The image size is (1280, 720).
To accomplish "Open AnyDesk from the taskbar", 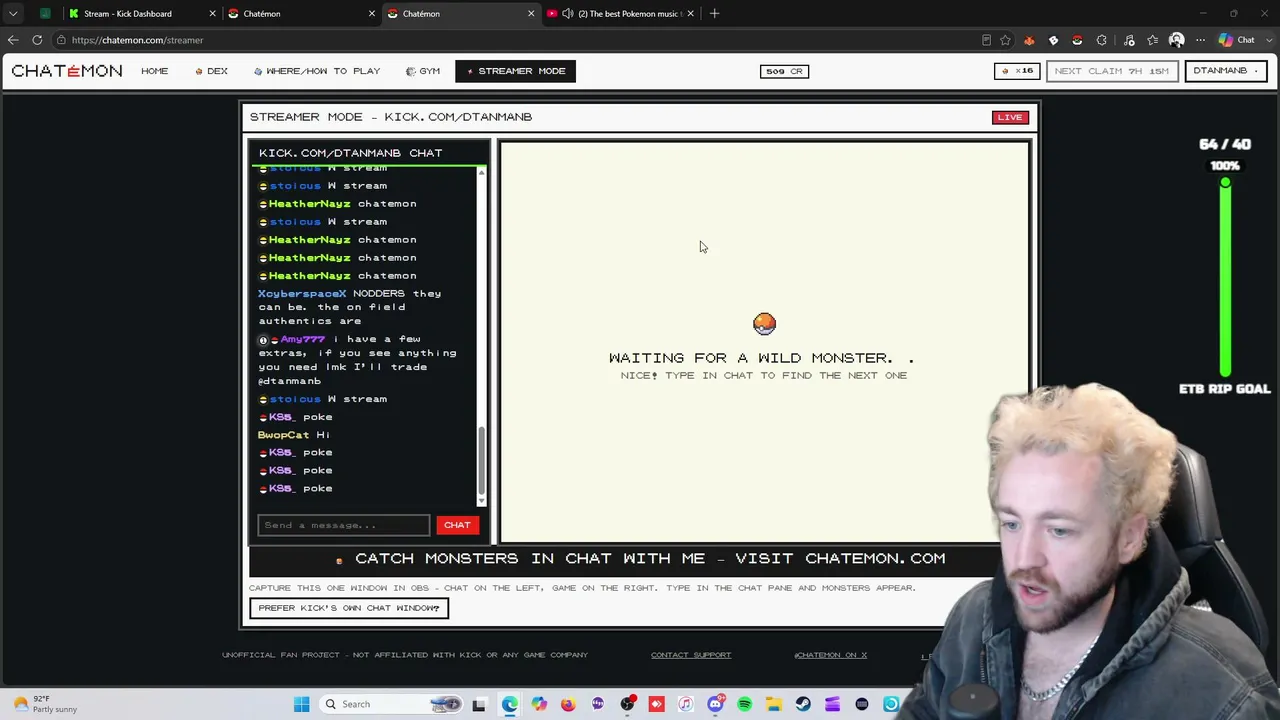I will (x=656, y=704).
